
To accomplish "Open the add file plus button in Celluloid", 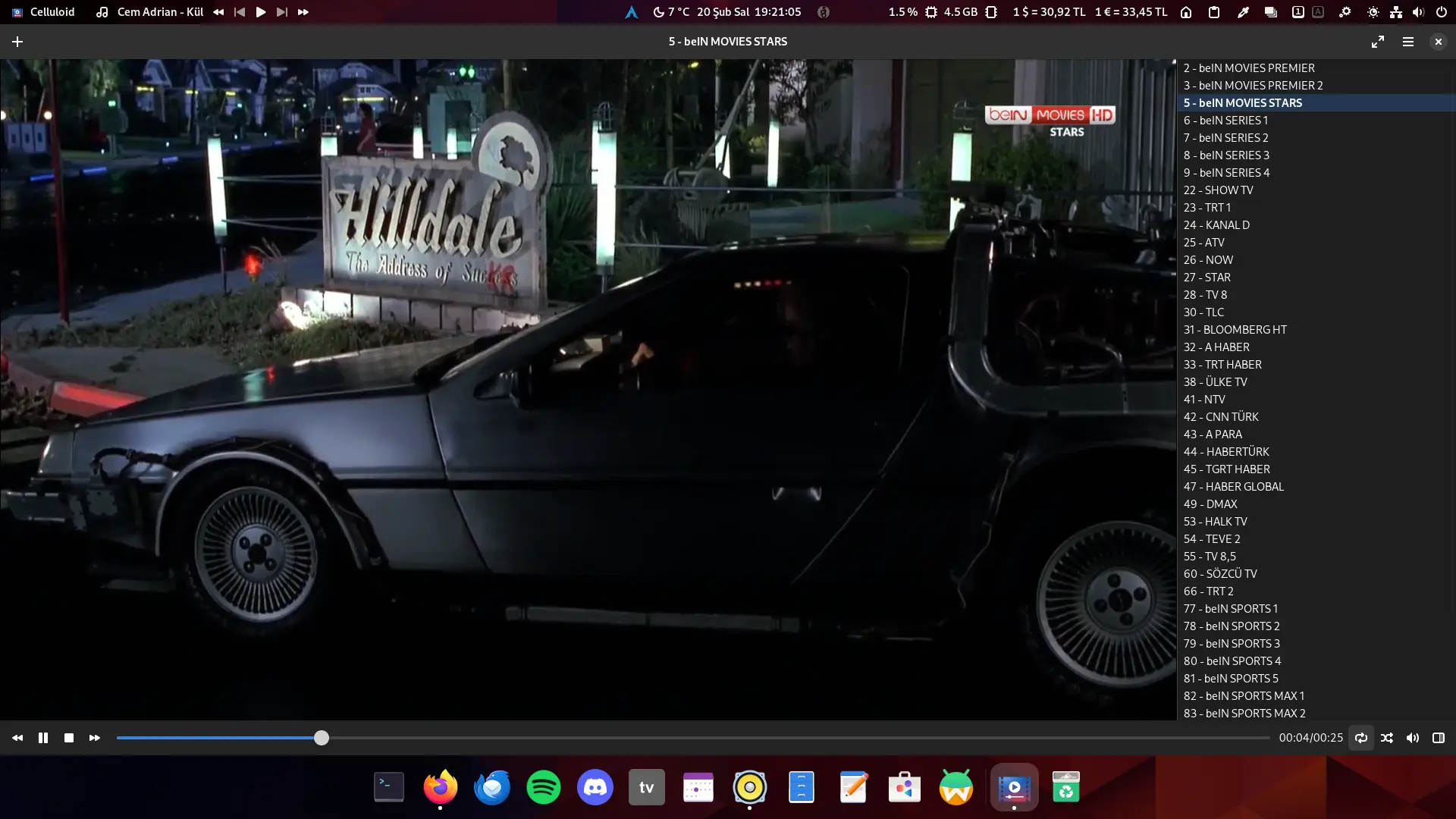I will click(17, 42).
